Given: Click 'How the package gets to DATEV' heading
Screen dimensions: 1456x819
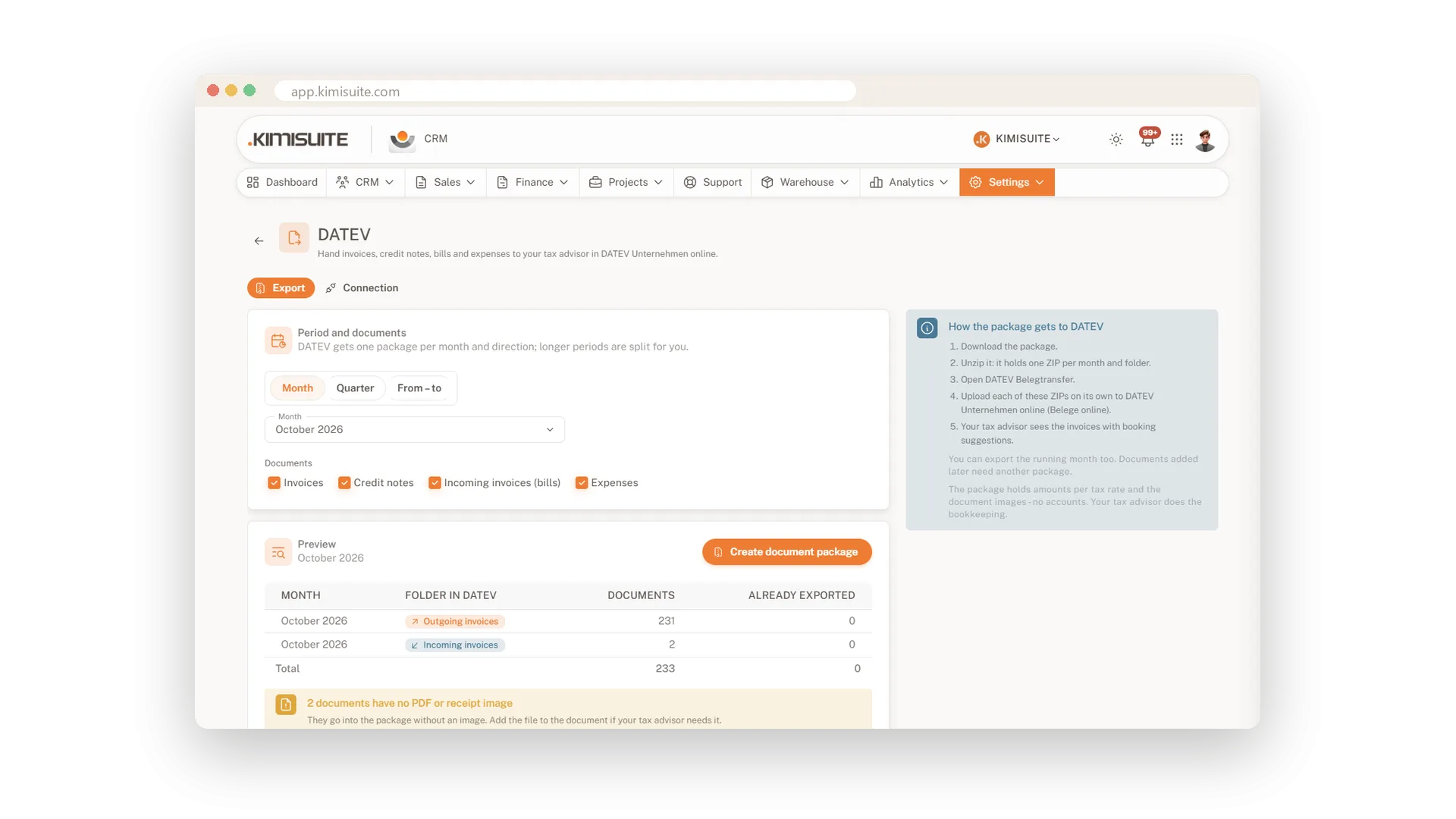Looking at the screenshot, I should [1025, 327].
